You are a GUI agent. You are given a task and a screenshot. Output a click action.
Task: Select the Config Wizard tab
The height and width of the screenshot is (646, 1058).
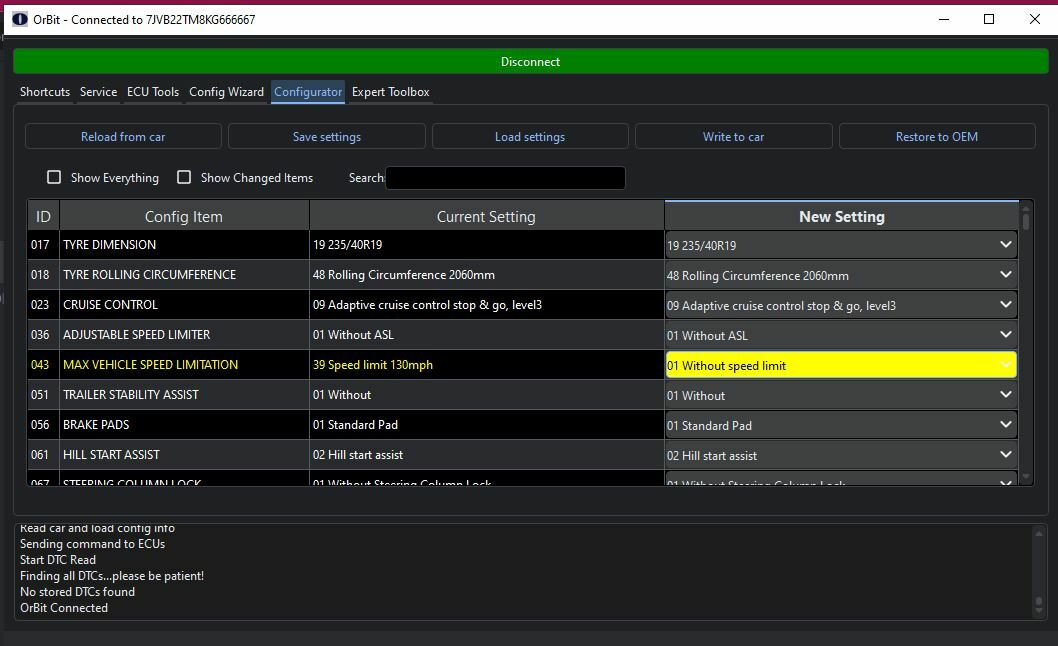(226, 92)
